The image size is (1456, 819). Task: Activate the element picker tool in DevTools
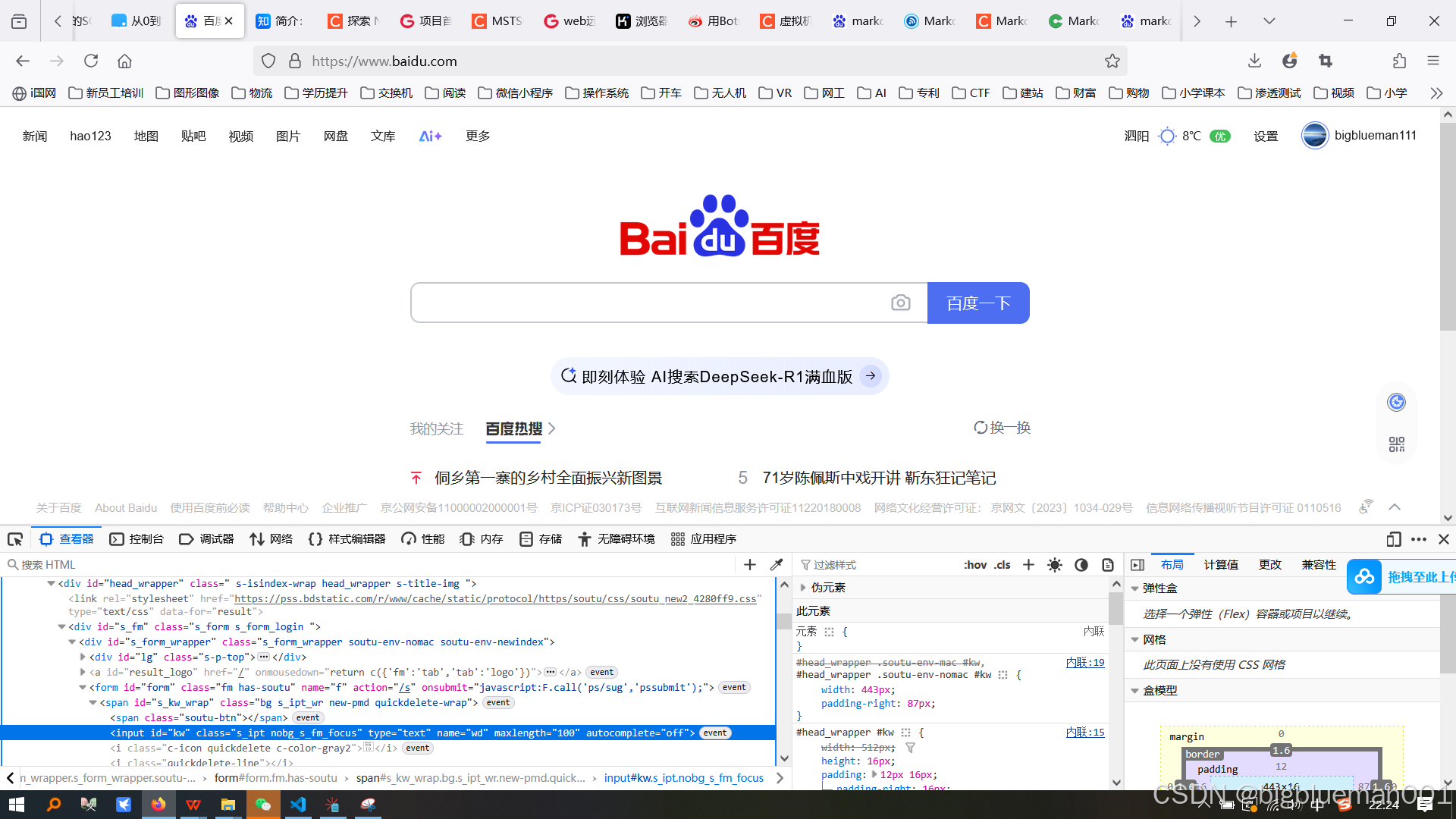click(15, 539)
